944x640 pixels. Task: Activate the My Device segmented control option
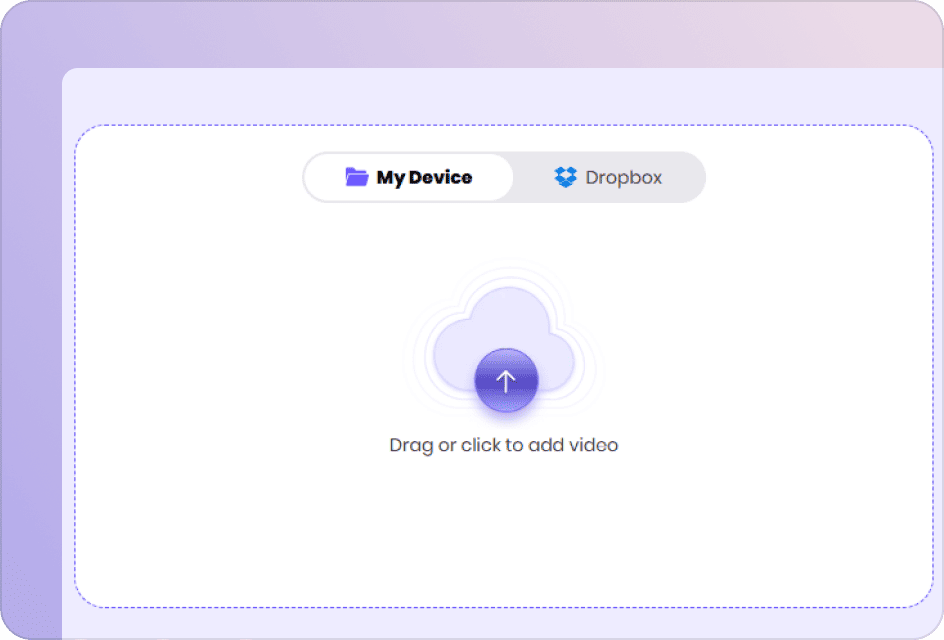pyautogui.click(x=408, y=177)
